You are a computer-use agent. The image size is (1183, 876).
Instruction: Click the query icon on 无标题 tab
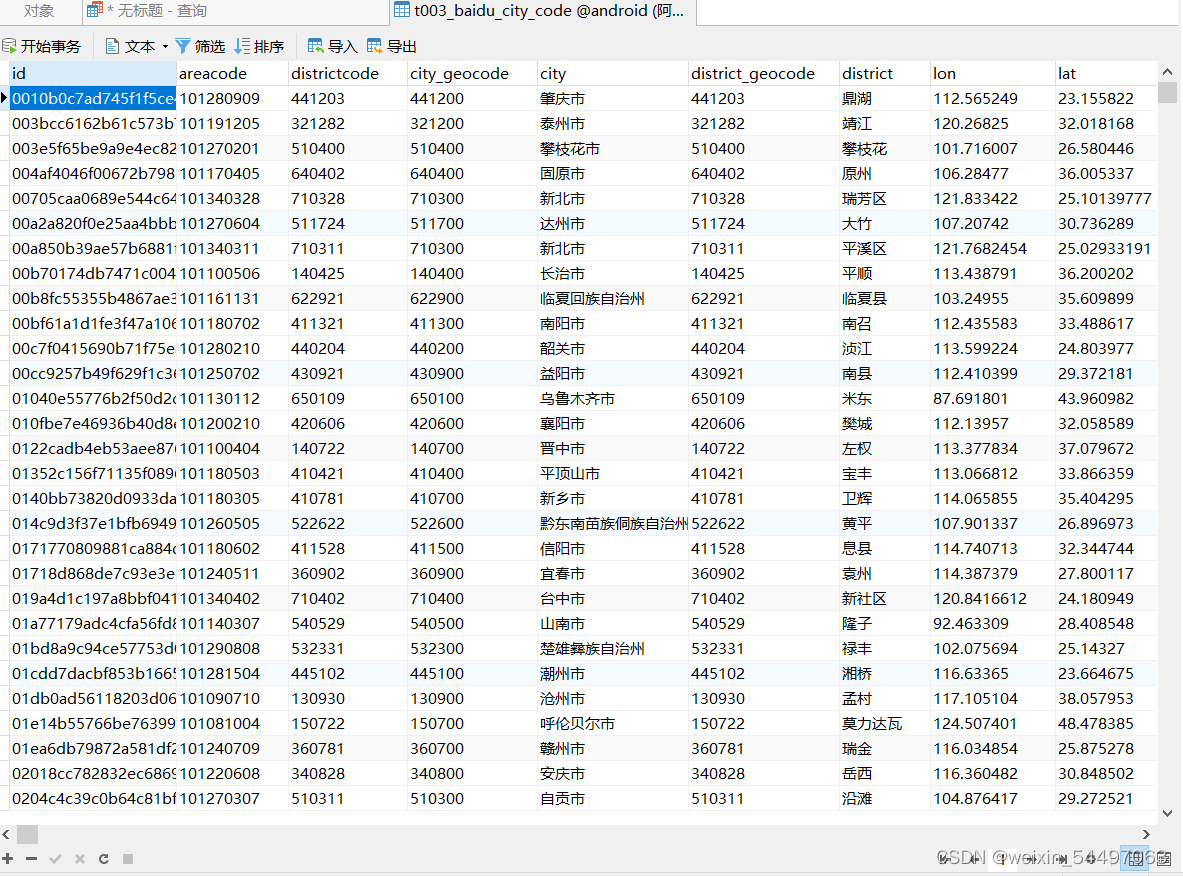pos(94,10)
